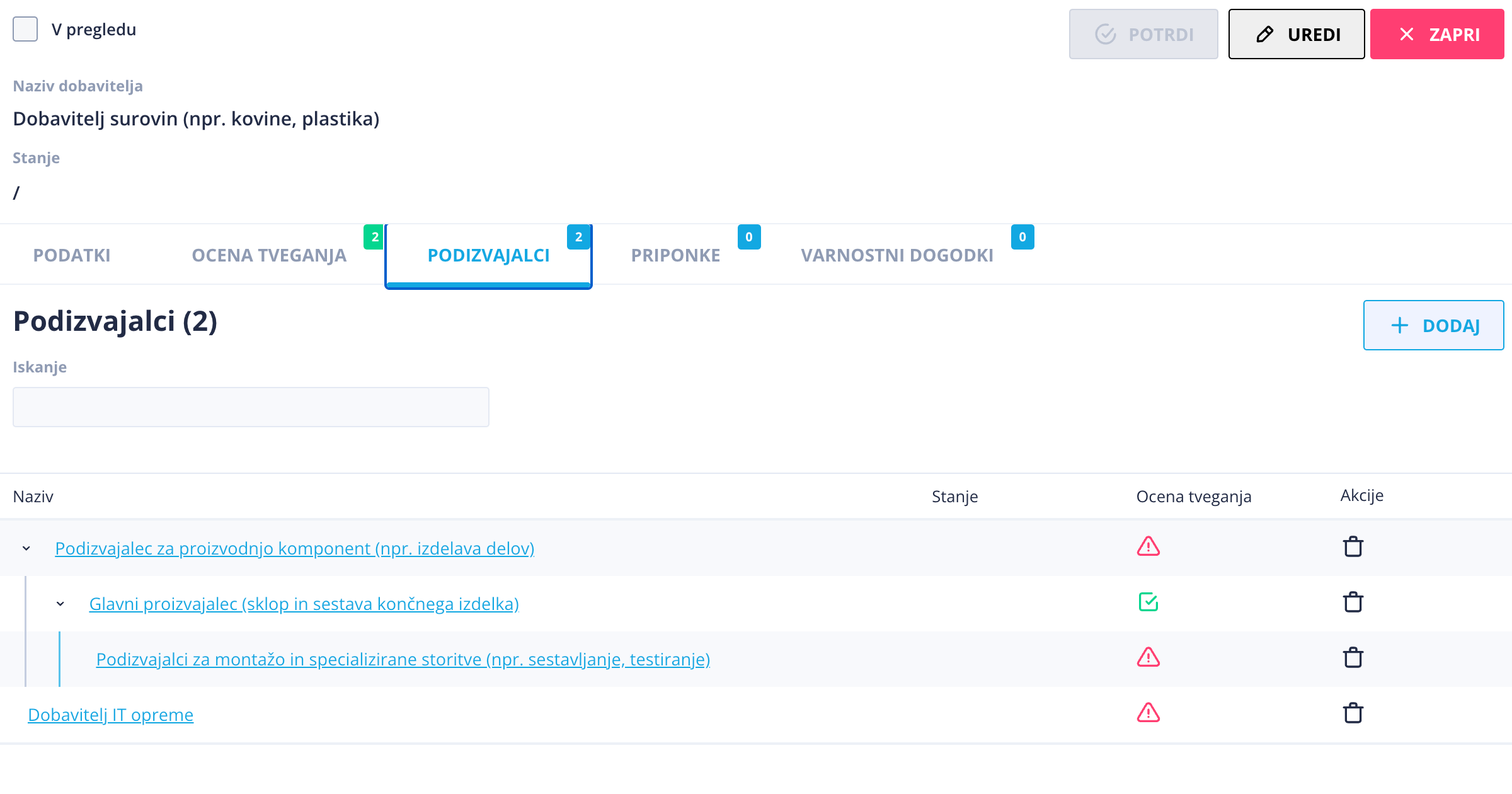The height and width of the screenshot is (794, 1512).
Task: Open the VARNOSTNI DOGODKI tab
Action: [897, 255]
